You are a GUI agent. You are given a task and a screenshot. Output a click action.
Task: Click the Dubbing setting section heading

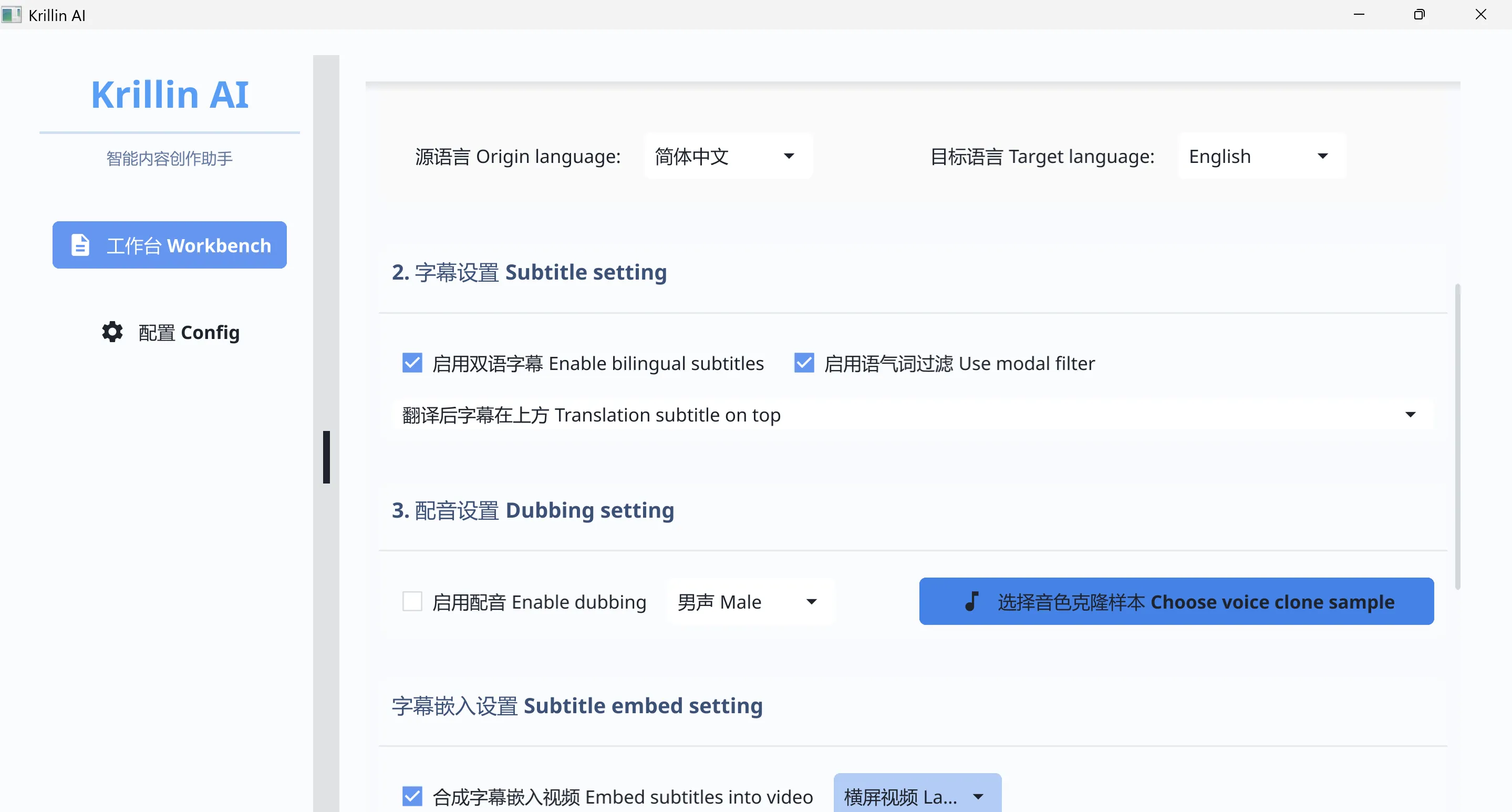533,510
